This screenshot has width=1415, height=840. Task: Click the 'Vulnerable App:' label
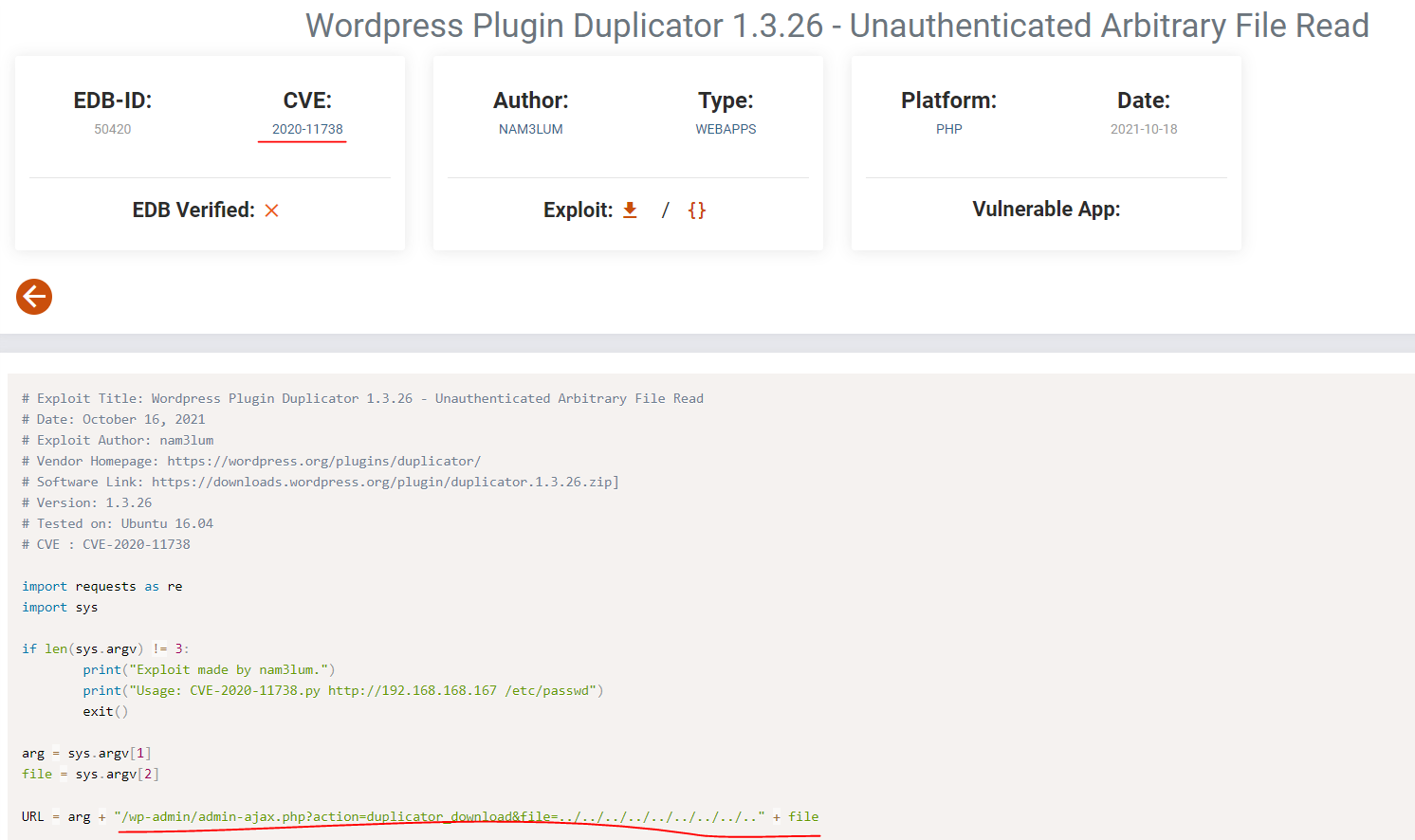pyautogui.click(x=1046, y=210)
